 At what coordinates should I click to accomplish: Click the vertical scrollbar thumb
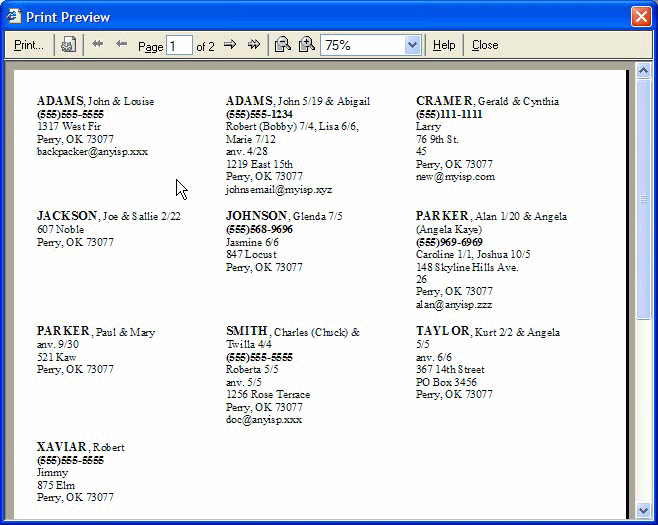pyautogui.click(x=643, y=200)
